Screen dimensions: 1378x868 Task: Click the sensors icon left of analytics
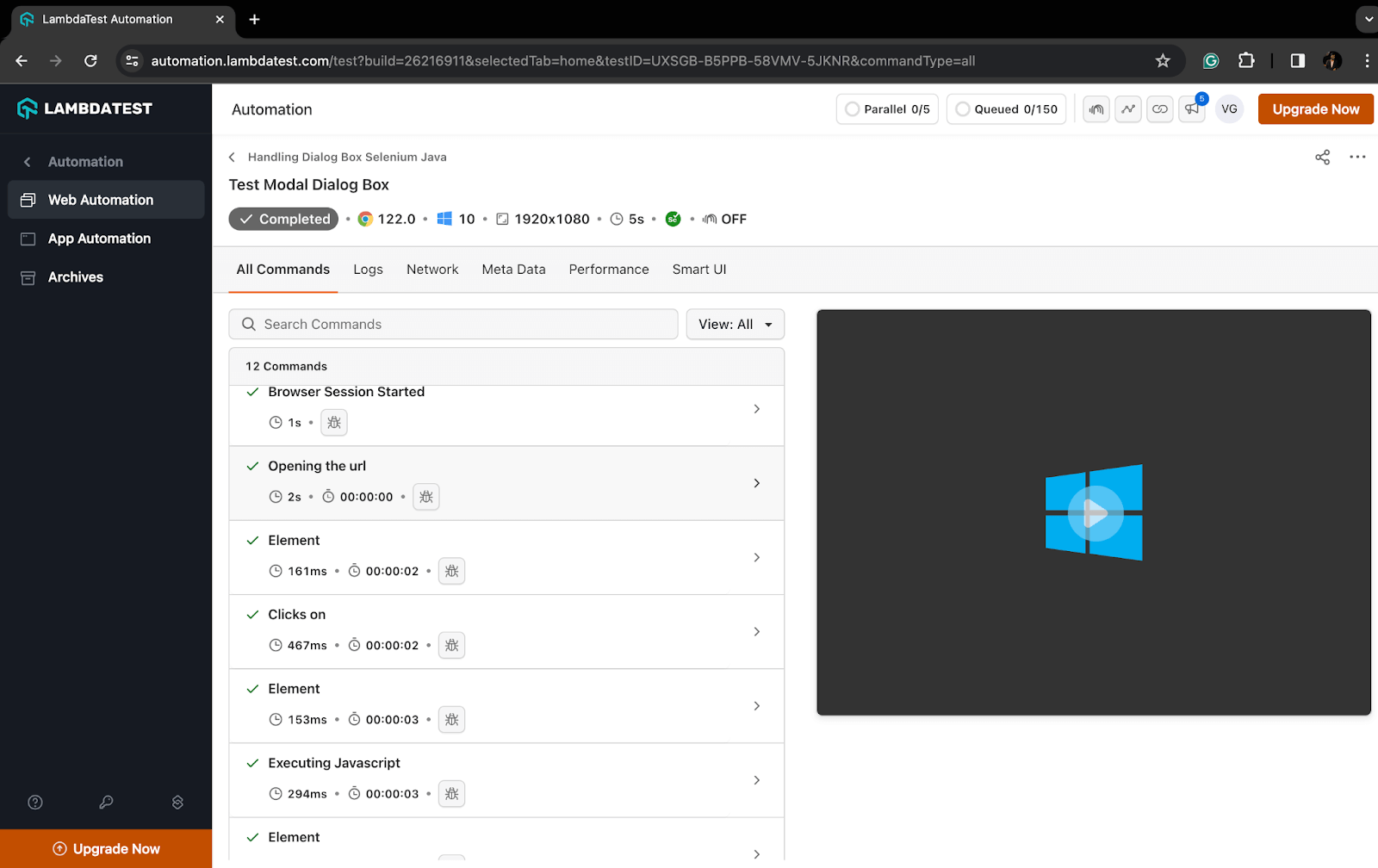(1096, 109)
